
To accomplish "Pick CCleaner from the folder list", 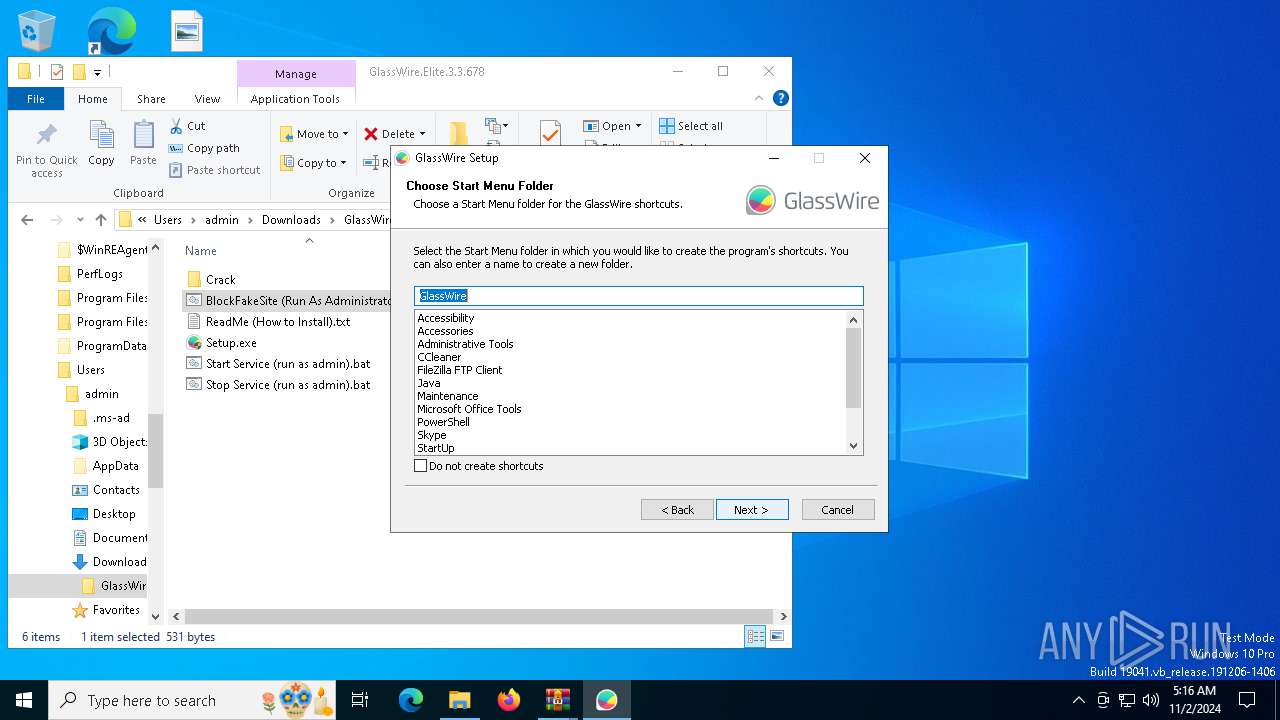I will [439, 357].
